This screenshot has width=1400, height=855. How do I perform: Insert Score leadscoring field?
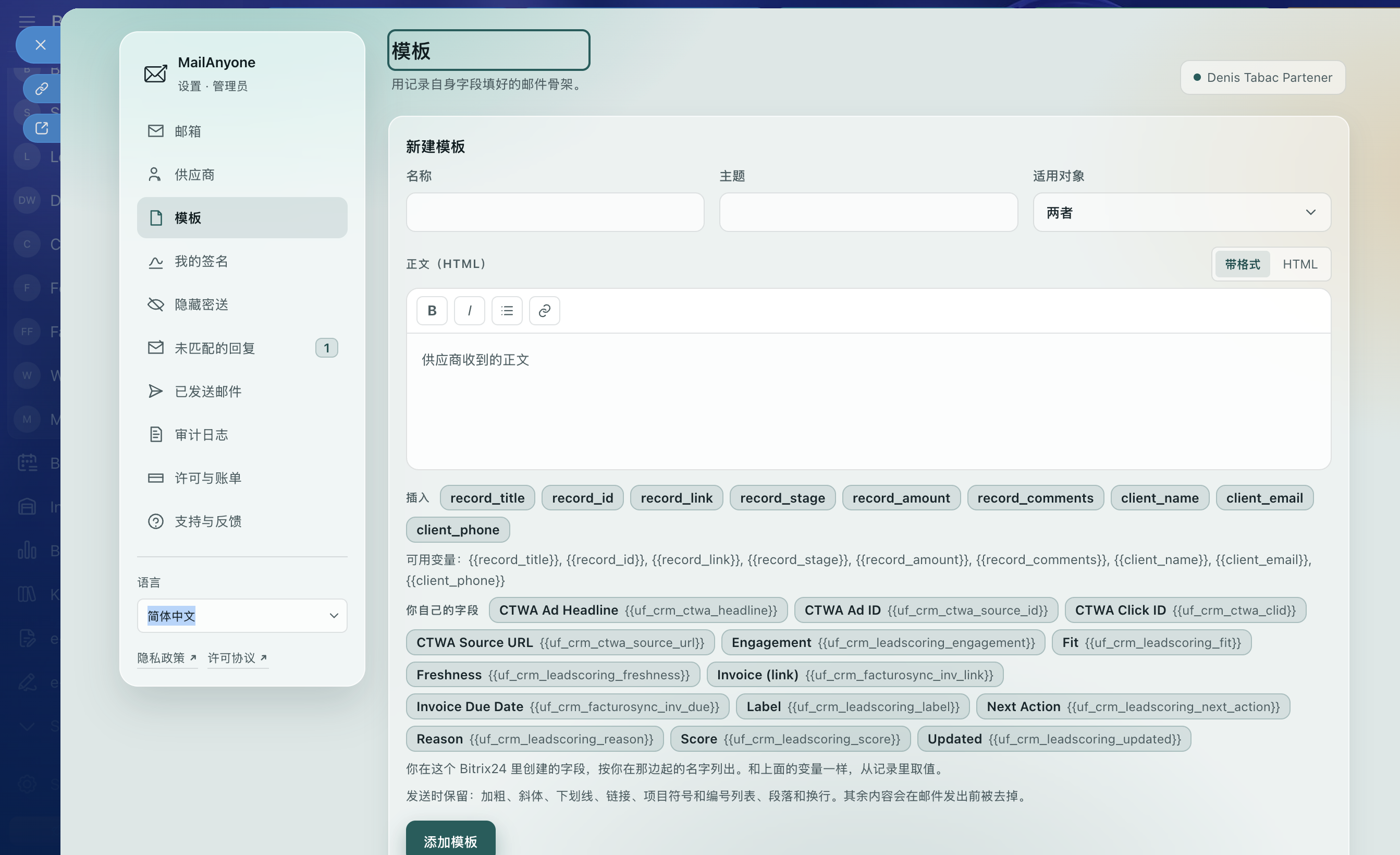point(790,738)
